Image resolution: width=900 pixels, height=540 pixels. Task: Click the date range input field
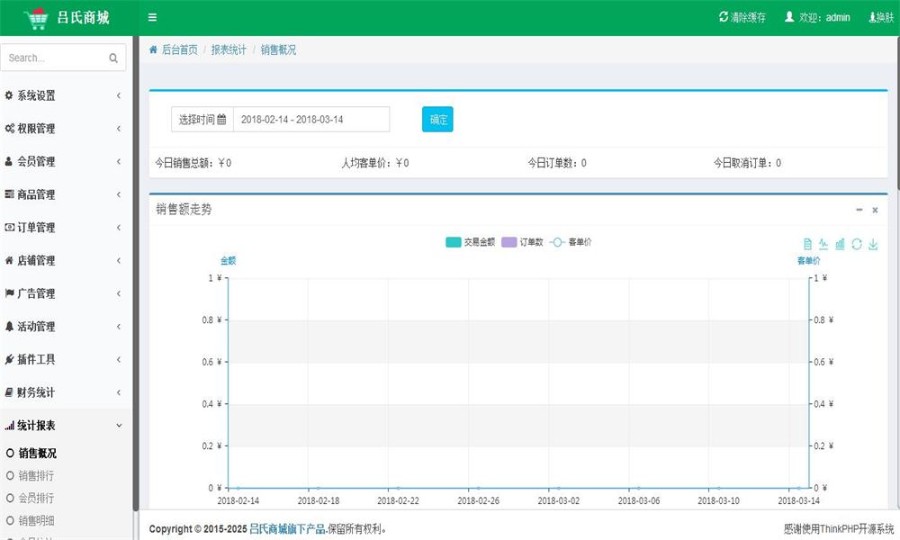[311, 119]
